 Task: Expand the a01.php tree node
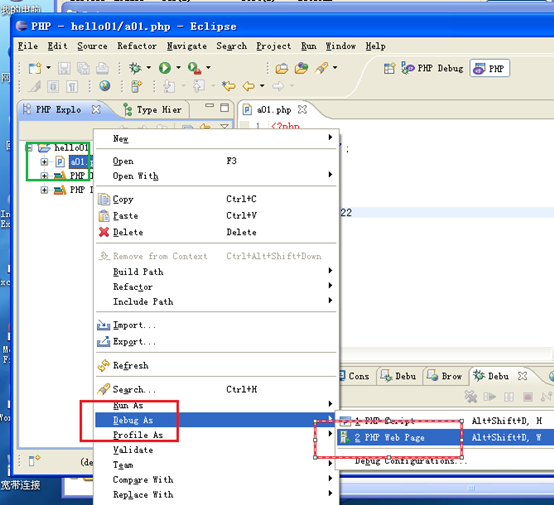click(x=44, y=162)
